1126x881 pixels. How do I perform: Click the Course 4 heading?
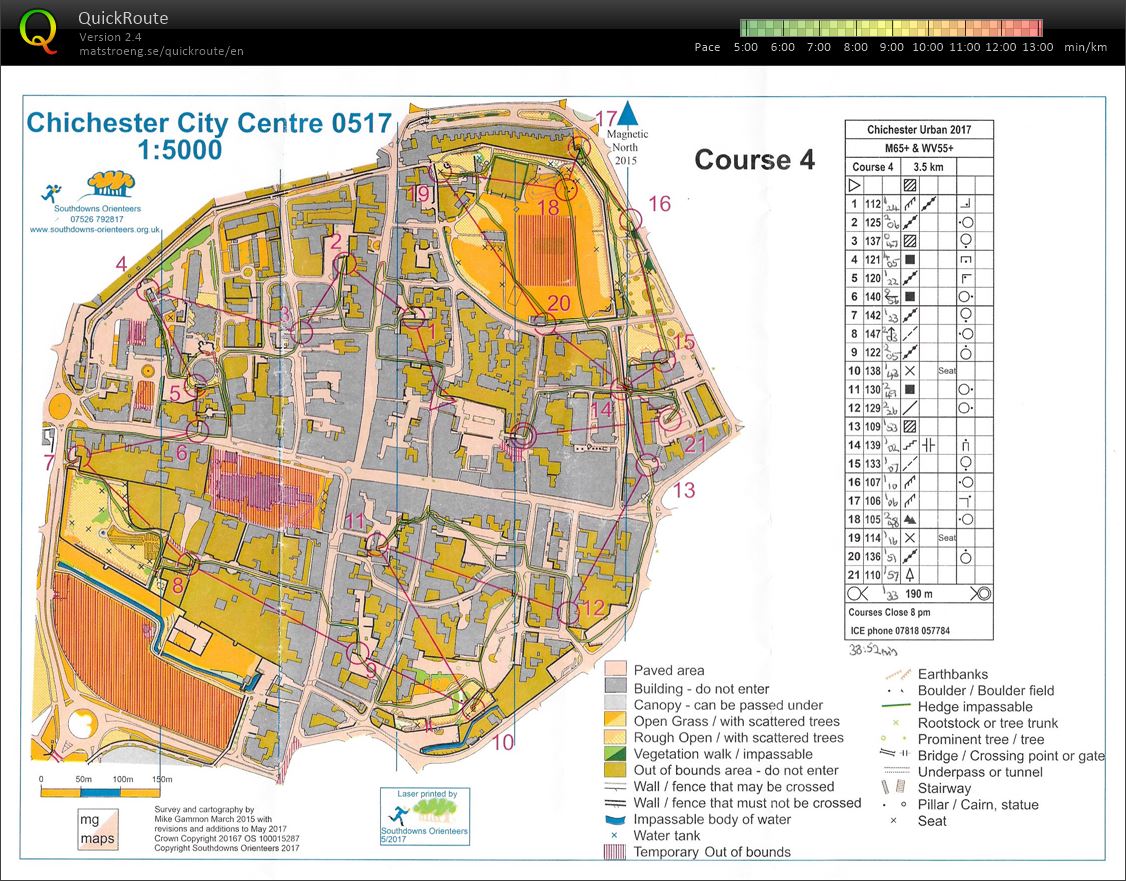pyautogui.click(x=754, y=159)
